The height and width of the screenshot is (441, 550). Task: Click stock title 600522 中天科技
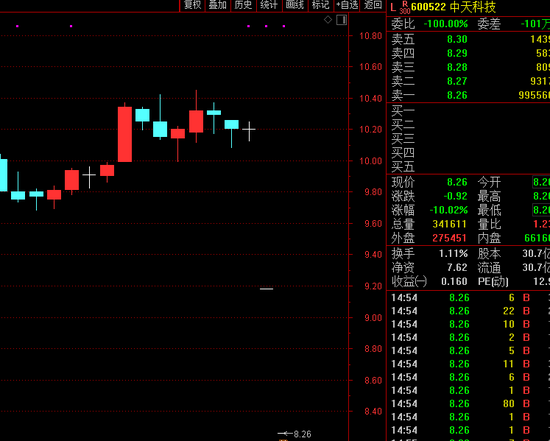[x=454, y=7]
